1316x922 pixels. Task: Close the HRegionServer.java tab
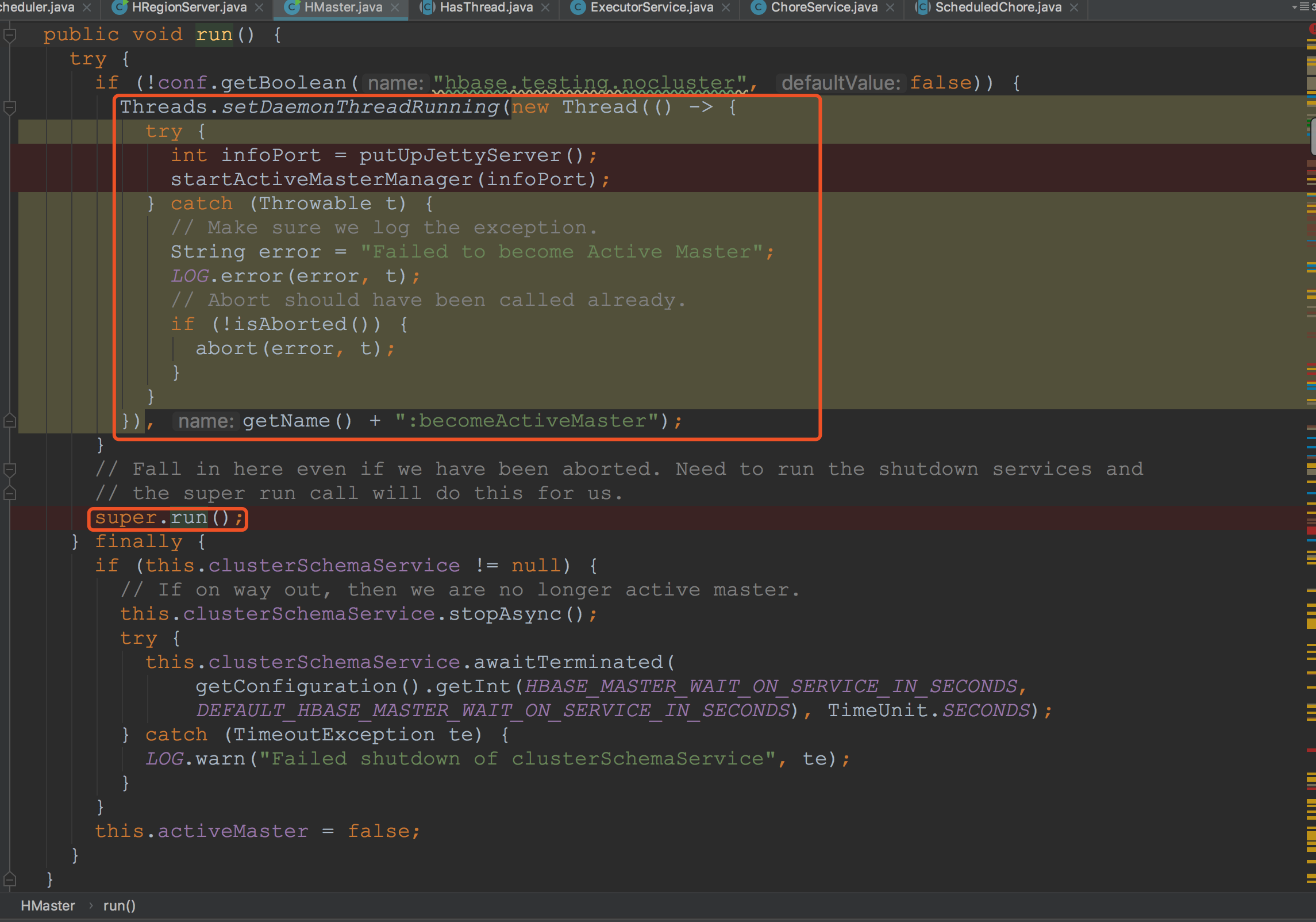click(x=259, y=7)
